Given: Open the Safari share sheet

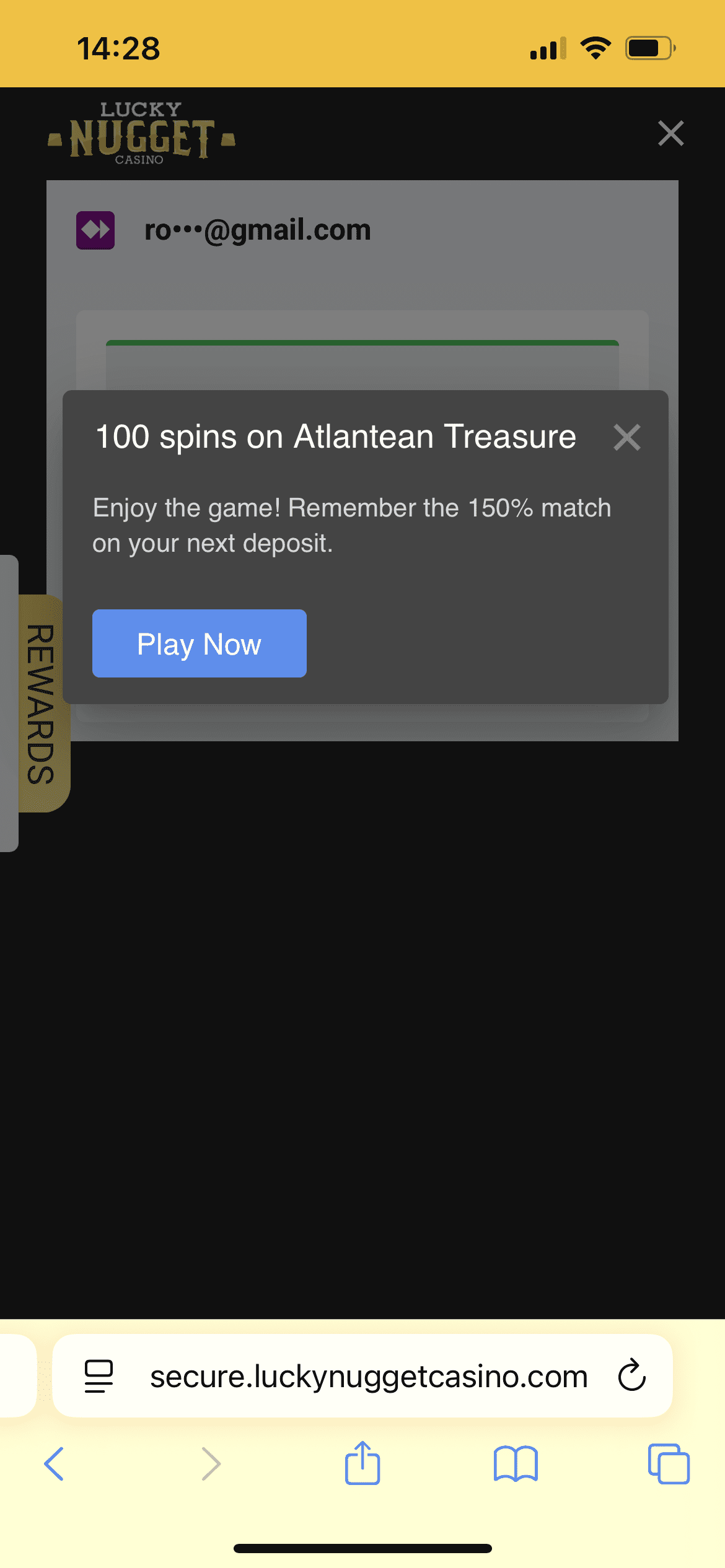Looking at the screenshot, I should [362, 1464].
